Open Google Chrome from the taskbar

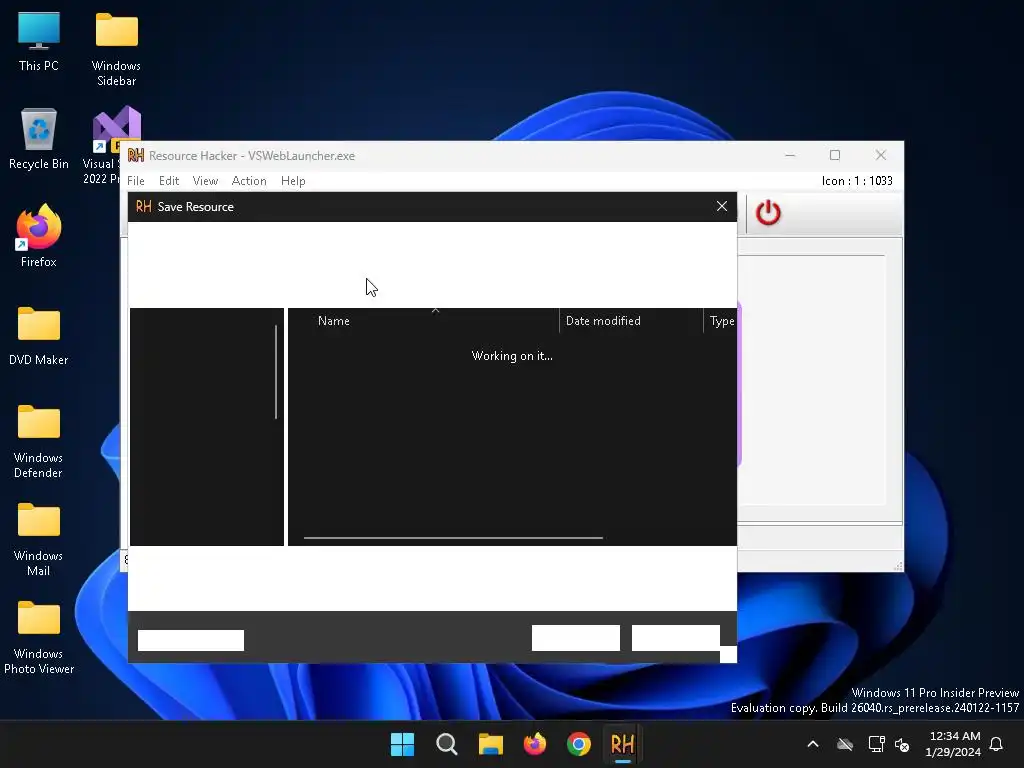(579, 744)
